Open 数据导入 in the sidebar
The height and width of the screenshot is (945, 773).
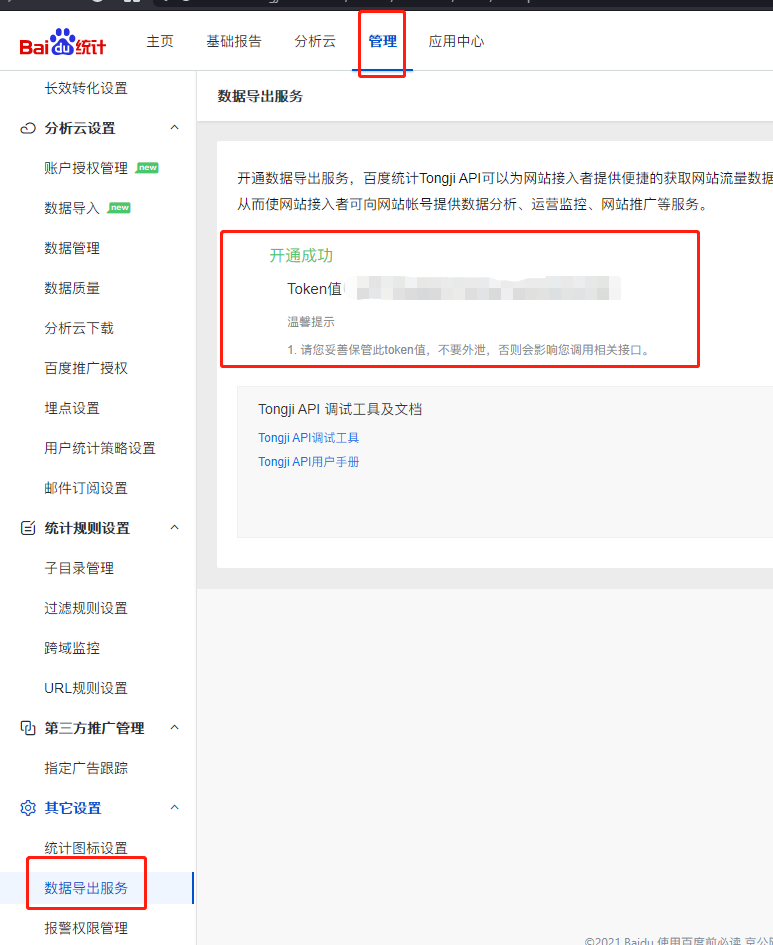tap(72, 208)
